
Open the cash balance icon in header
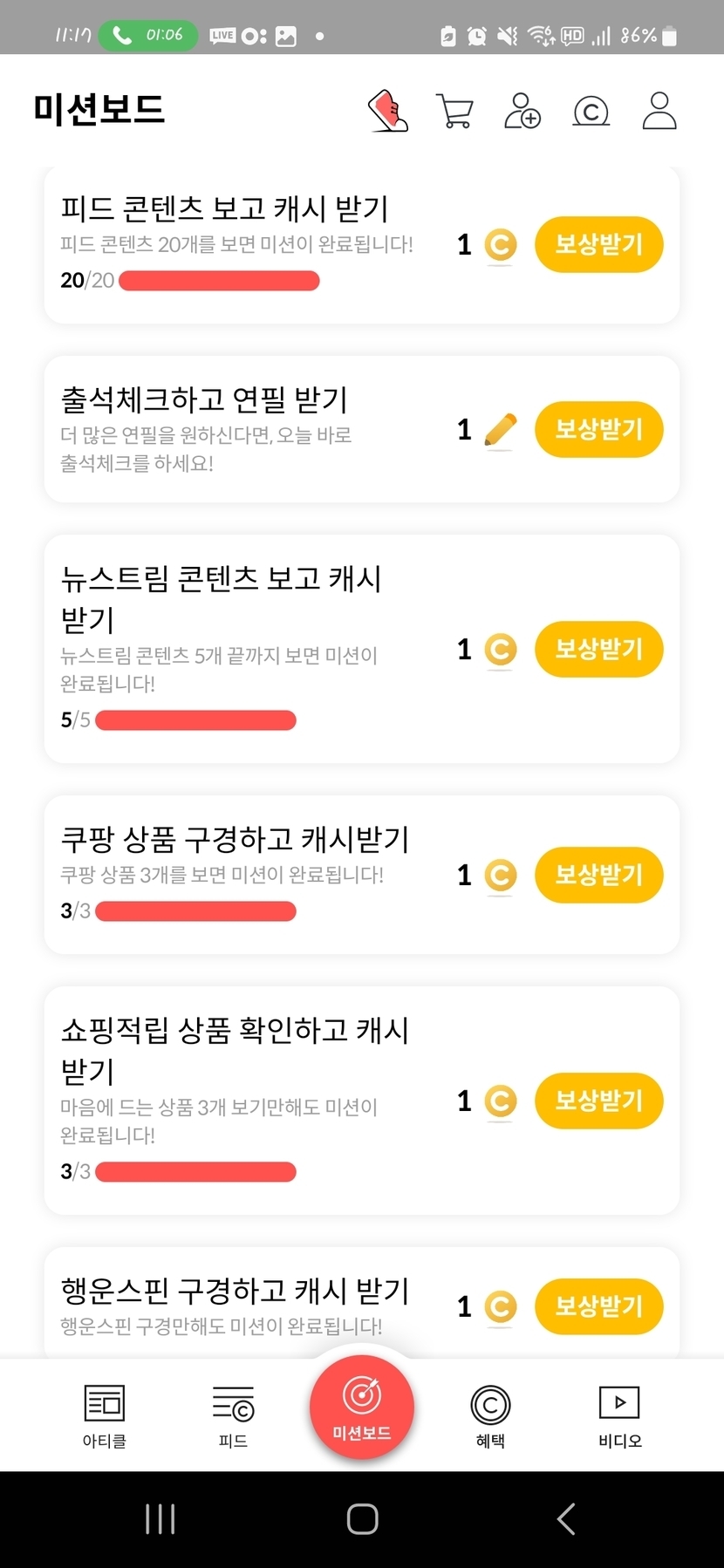coord(591,112)
